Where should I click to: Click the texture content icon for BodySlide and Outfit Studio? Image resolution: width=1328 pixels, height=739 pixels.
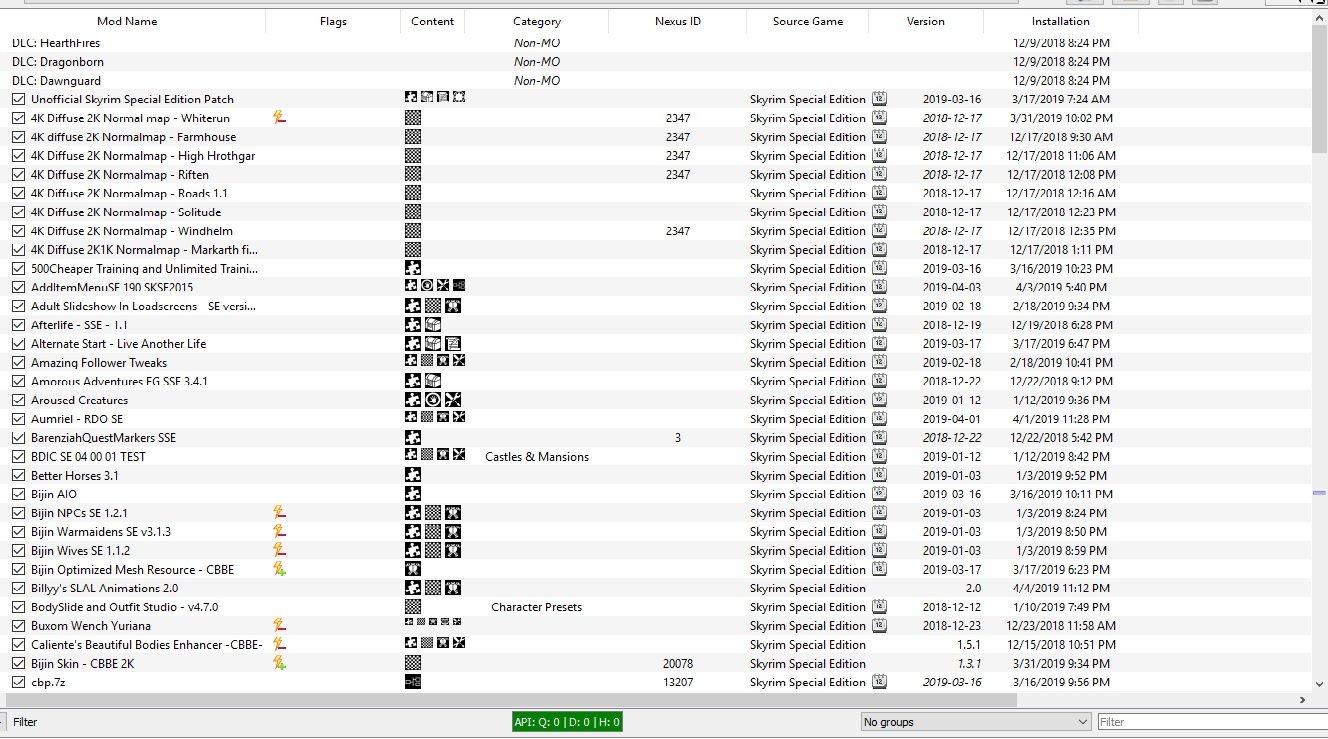[412, 607]
